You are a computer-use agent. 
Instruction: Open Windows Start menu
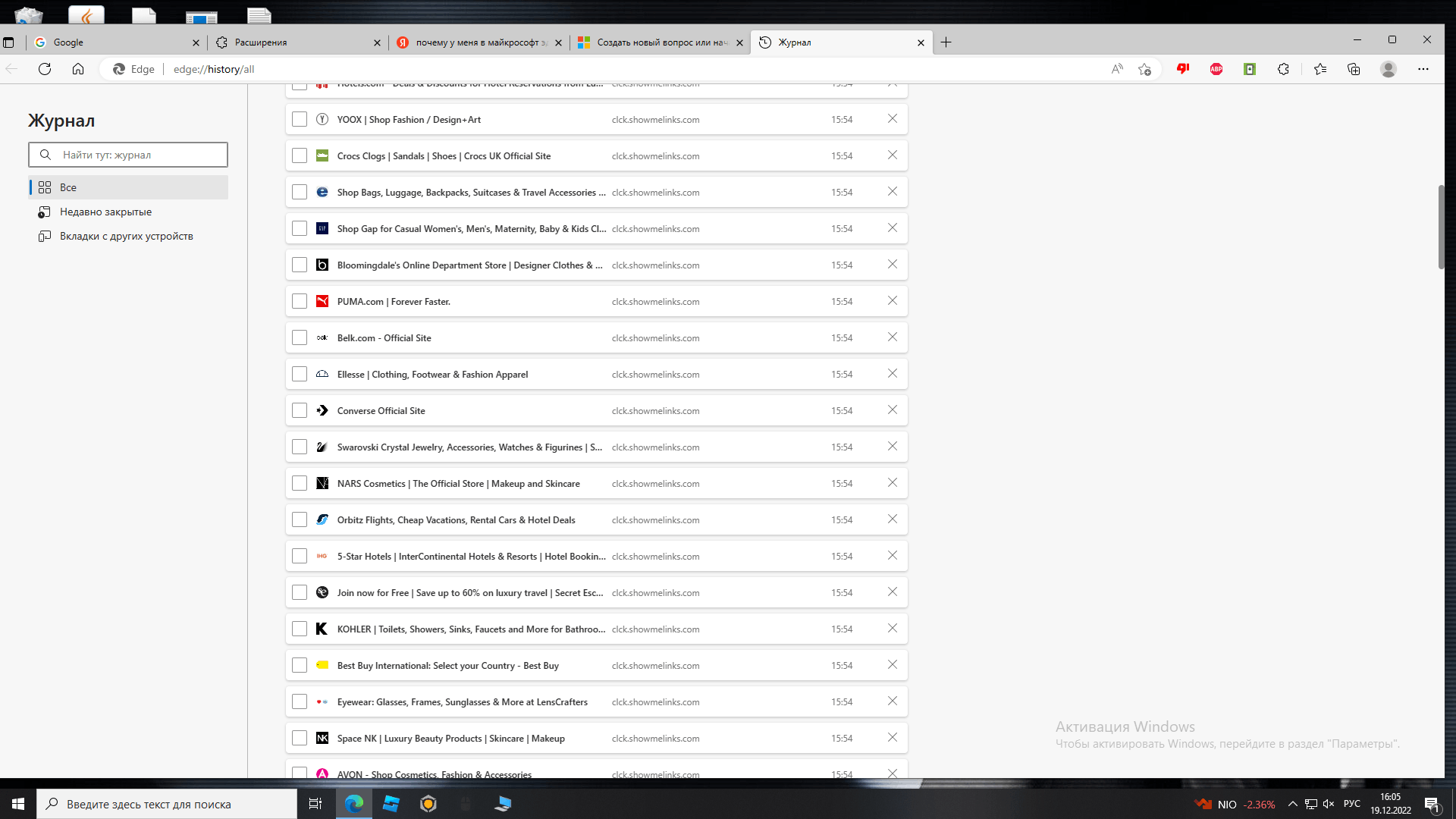pyautogui.click(x=18, y=804)
